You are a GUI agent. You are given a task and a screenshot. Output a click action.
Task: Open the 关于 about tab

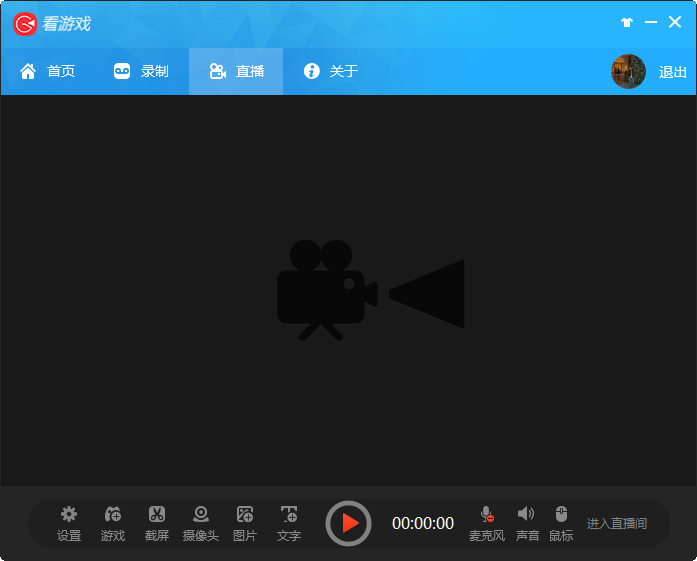click(330, 71)
